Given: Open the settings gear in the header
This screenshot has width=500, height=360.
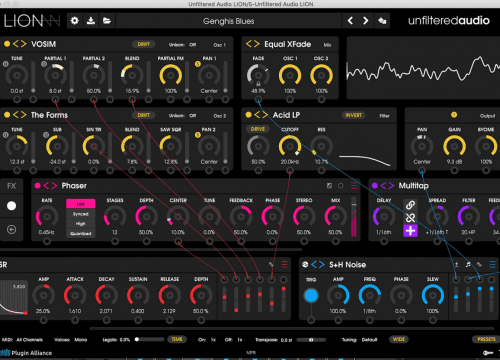Looking at the screenshot, I should coord(75,21).
